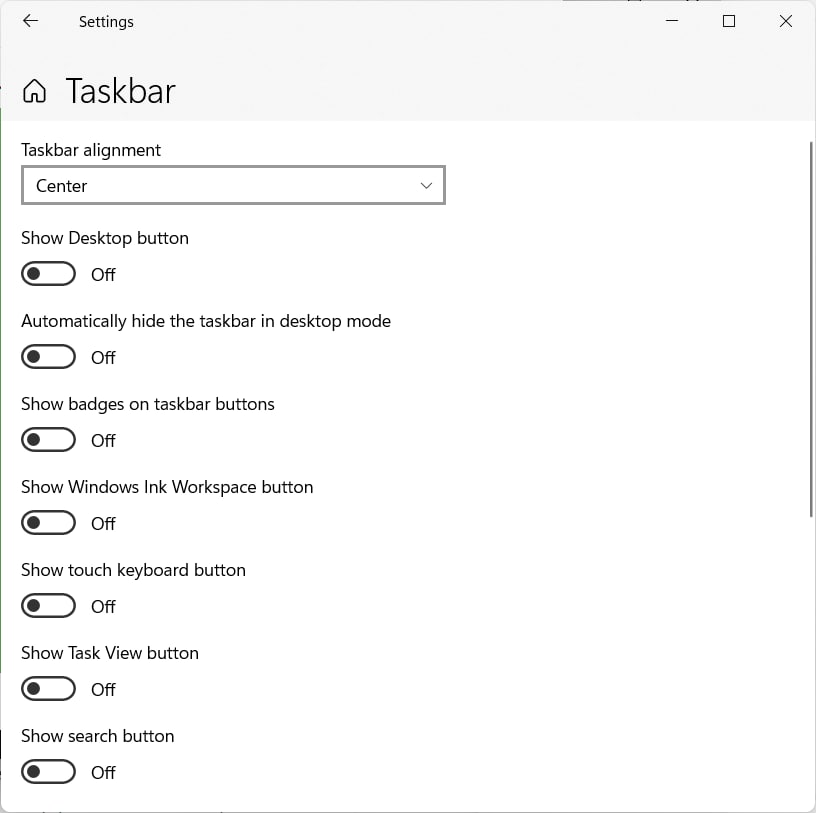This screenshot has width=816, height=813.
Task: Open the Taskbar alignment dropdown
Action: [233, 185]
